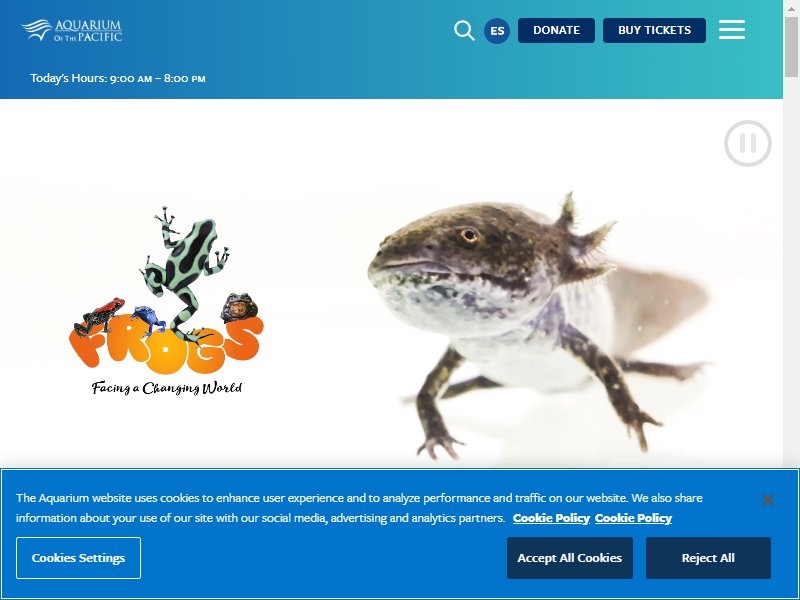Switch language with the ES button
The width and height of the screenshot is (800, 600).
pos(497,31)
